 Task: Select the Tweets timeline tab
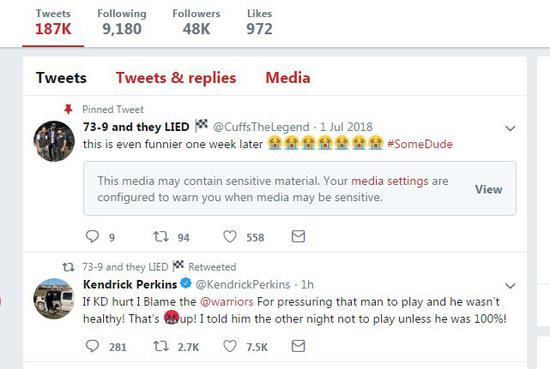[61, 78]
